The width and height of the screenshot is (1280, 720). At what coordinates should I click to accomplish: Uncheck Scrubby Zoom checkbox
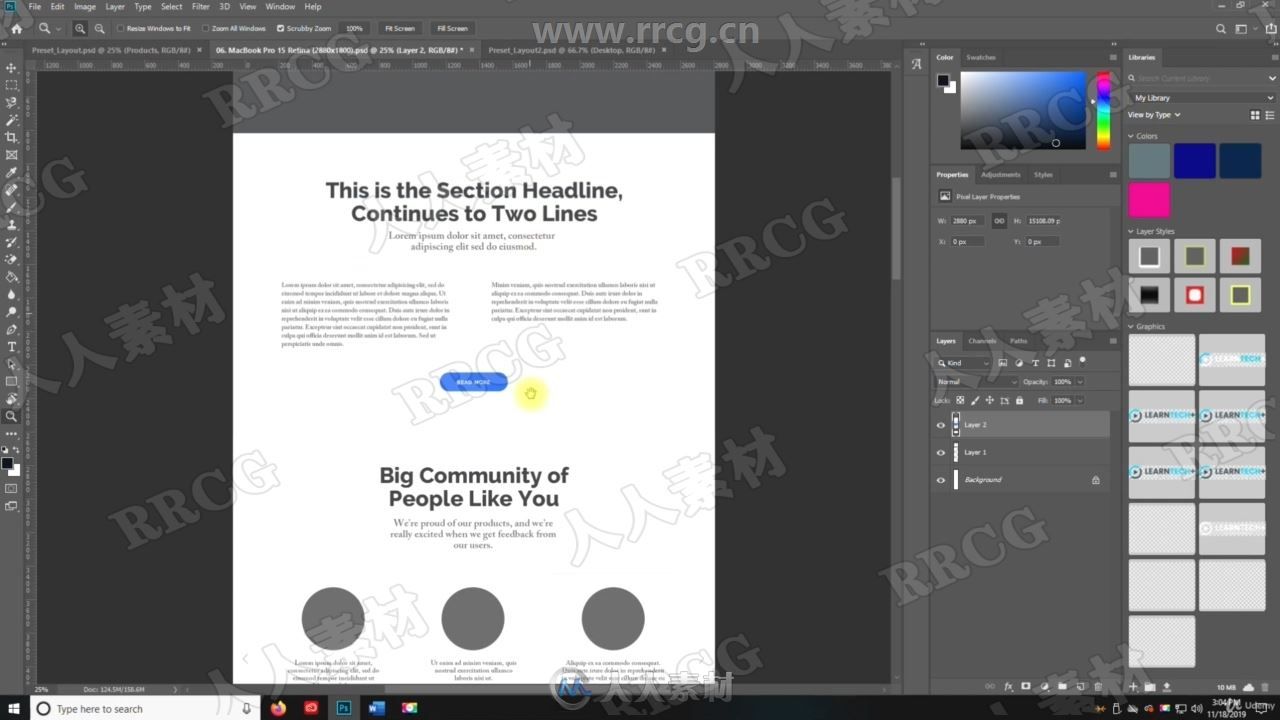click(x=280, y=28)
